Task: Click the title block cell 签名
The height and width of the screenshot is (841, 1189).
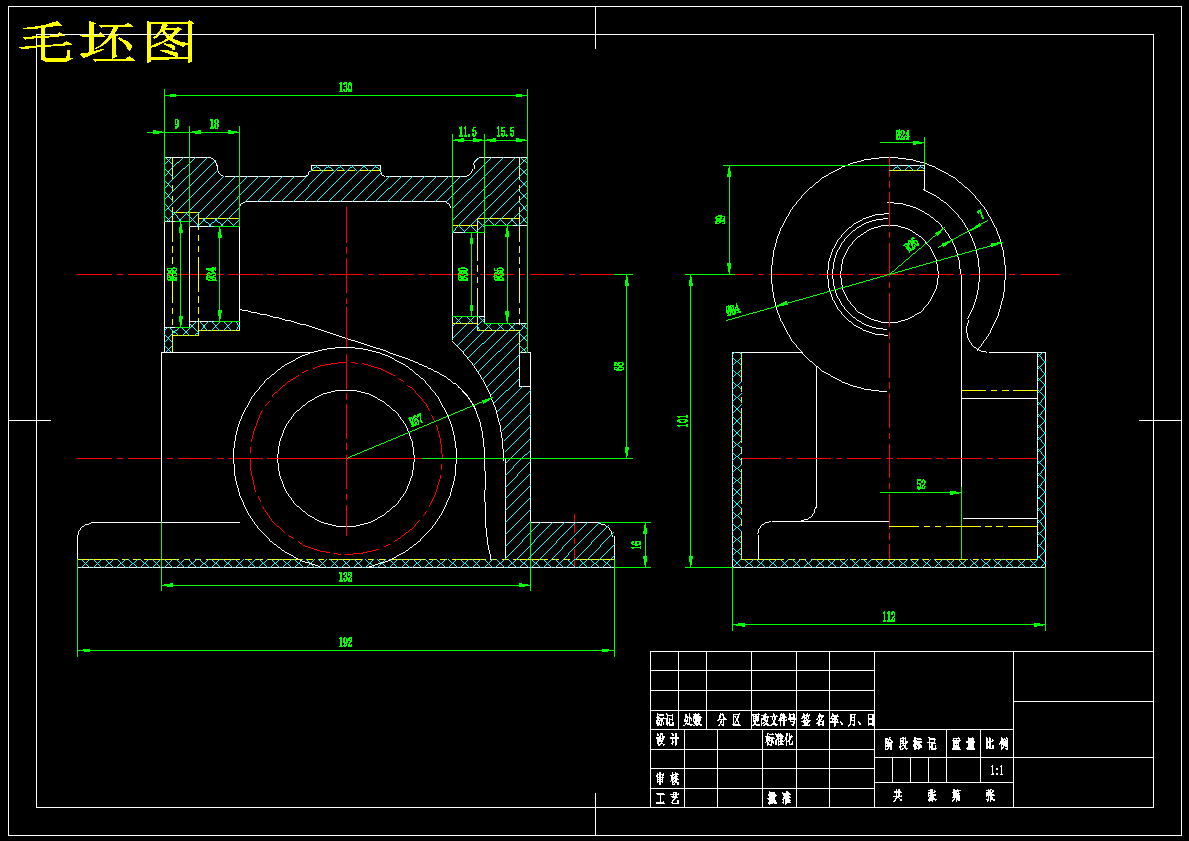Action: (813, 720)
